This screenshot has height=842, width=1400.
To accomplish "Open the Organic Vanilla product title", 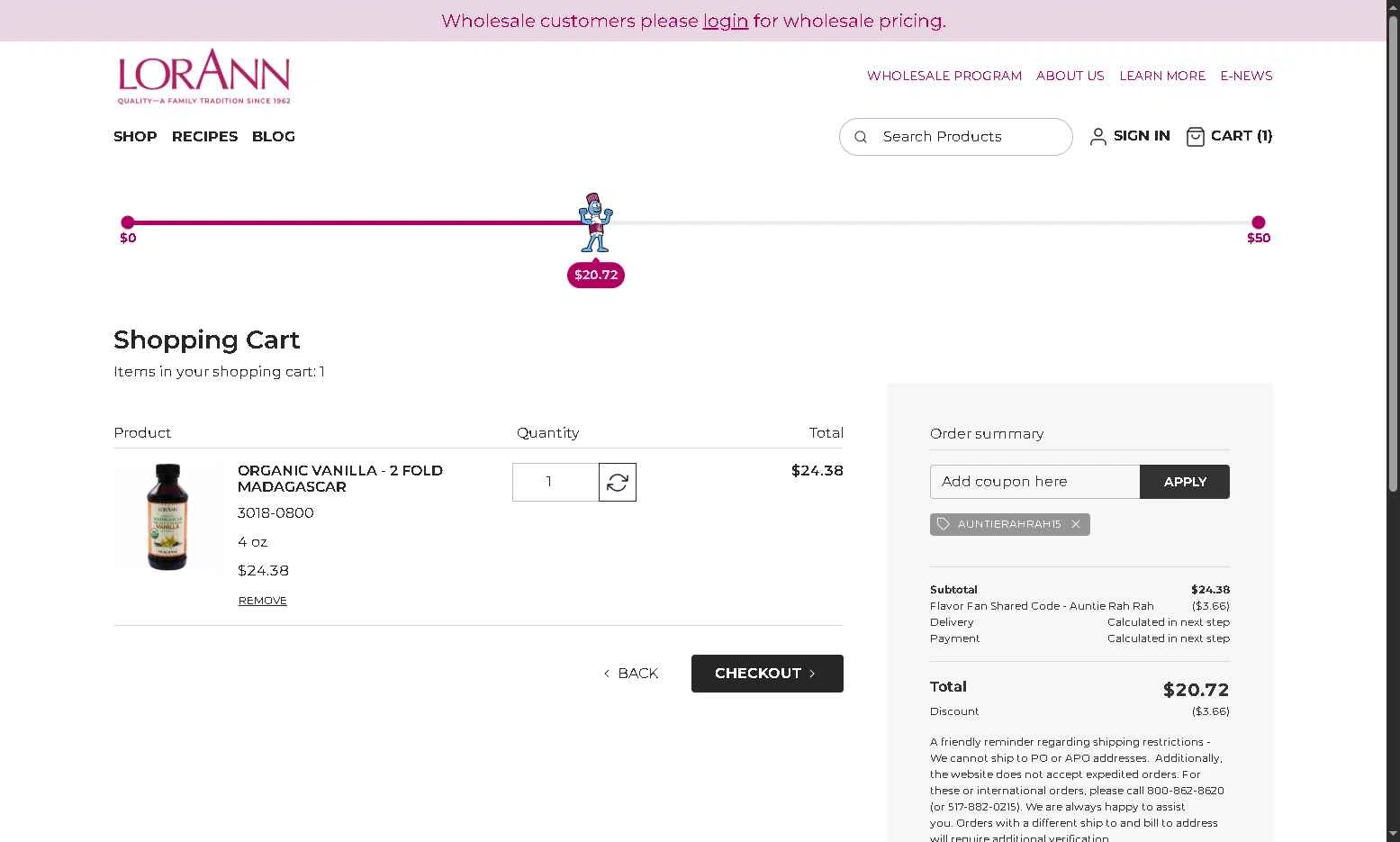I will tap(340, 478).
